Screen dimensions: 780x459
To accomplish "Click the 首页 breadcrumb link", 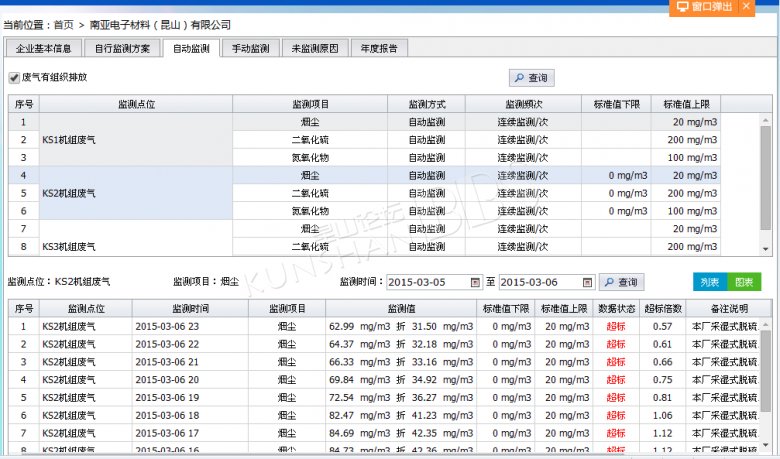I will click(63, 24).
